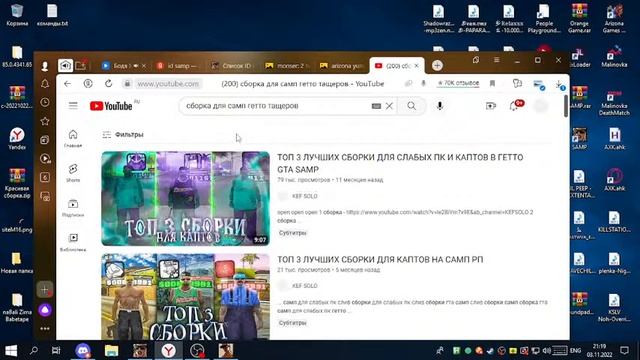Open the Фильтры filters button
This screenshot has height=360, width=640.
tap(123, 134)
